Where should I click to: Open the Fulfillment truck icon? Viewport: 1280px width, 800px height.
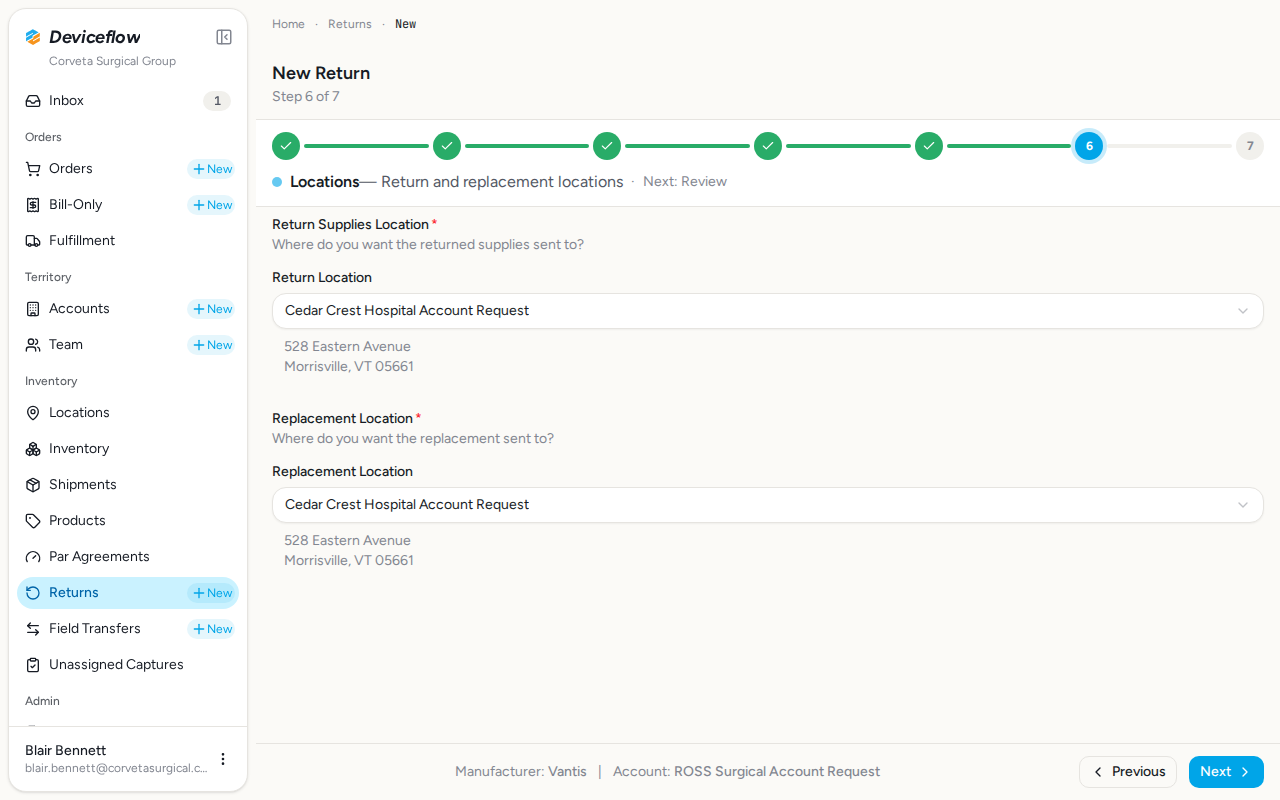pos(33,241)
